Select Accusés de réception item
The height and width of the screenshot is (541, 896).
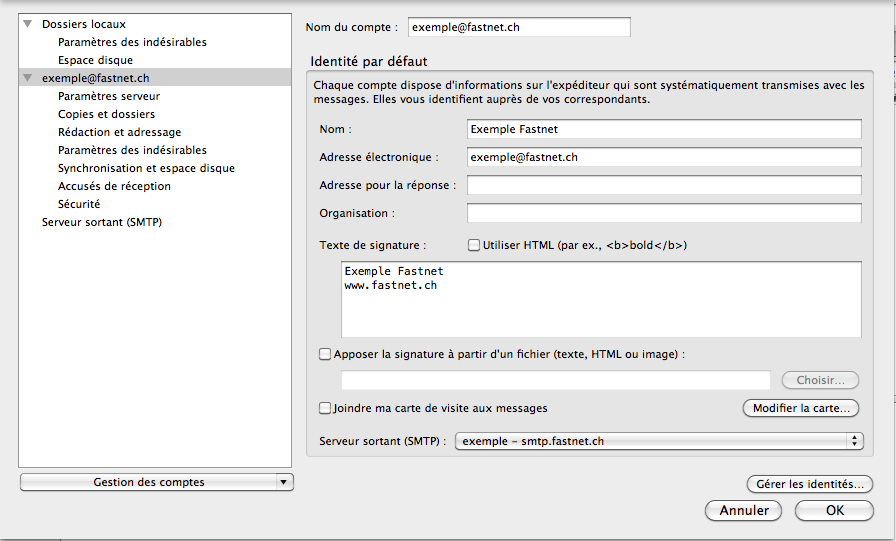pyautogui.click(x=114, y=186)
